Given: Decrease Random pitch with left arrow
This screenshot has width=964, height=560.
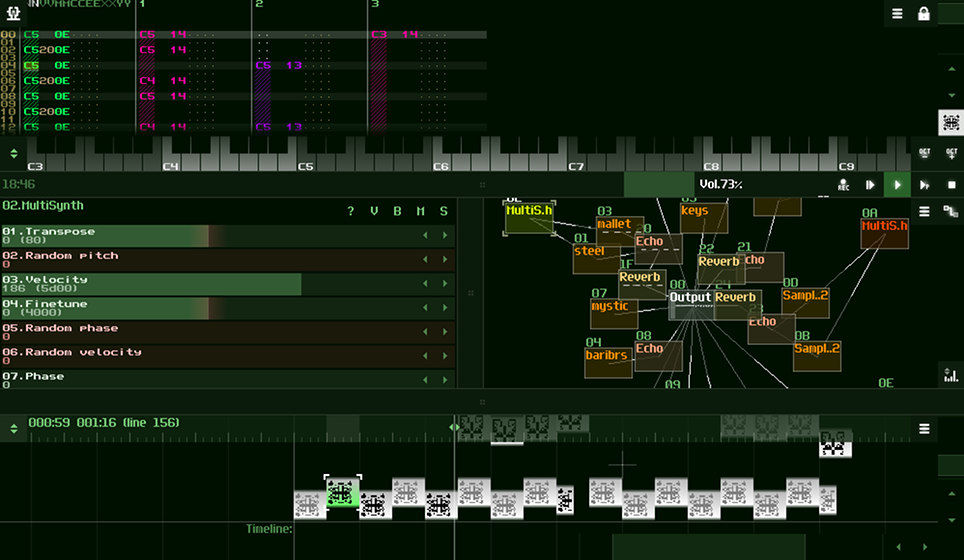Looking at the screenshot, I should pos(425,259).
